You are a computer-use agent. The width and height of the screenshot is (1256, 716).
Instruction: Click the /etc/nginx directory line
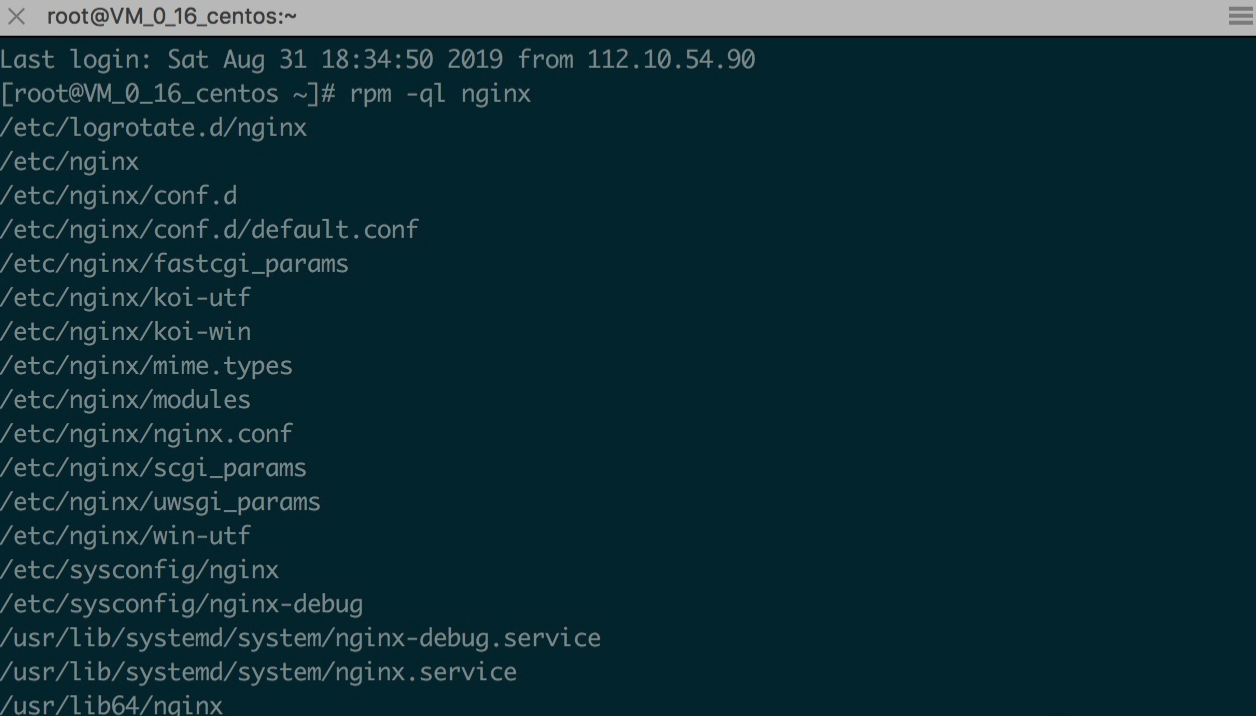click(x=70, y=161)
